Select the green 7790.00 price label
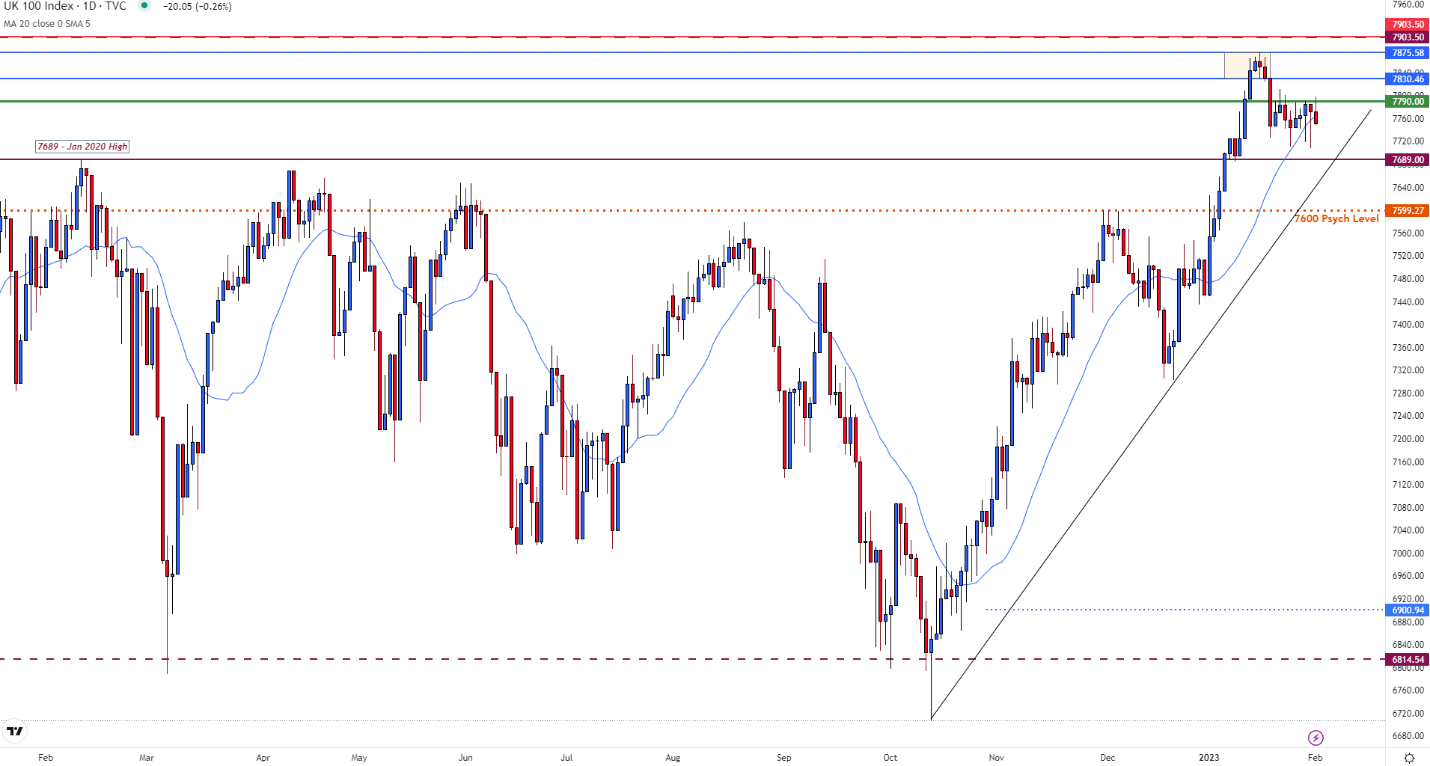The image size is (1430, 766). (1407, 101)
